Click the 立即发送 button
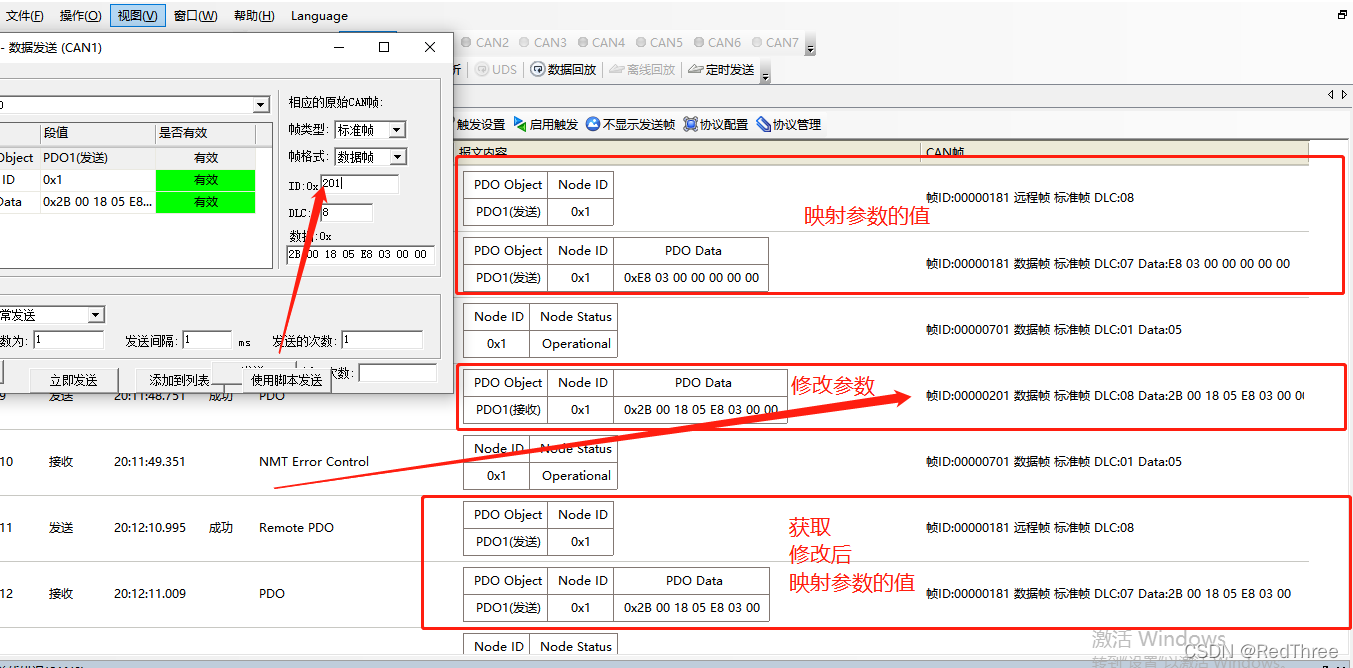 (x=74, y=380)
